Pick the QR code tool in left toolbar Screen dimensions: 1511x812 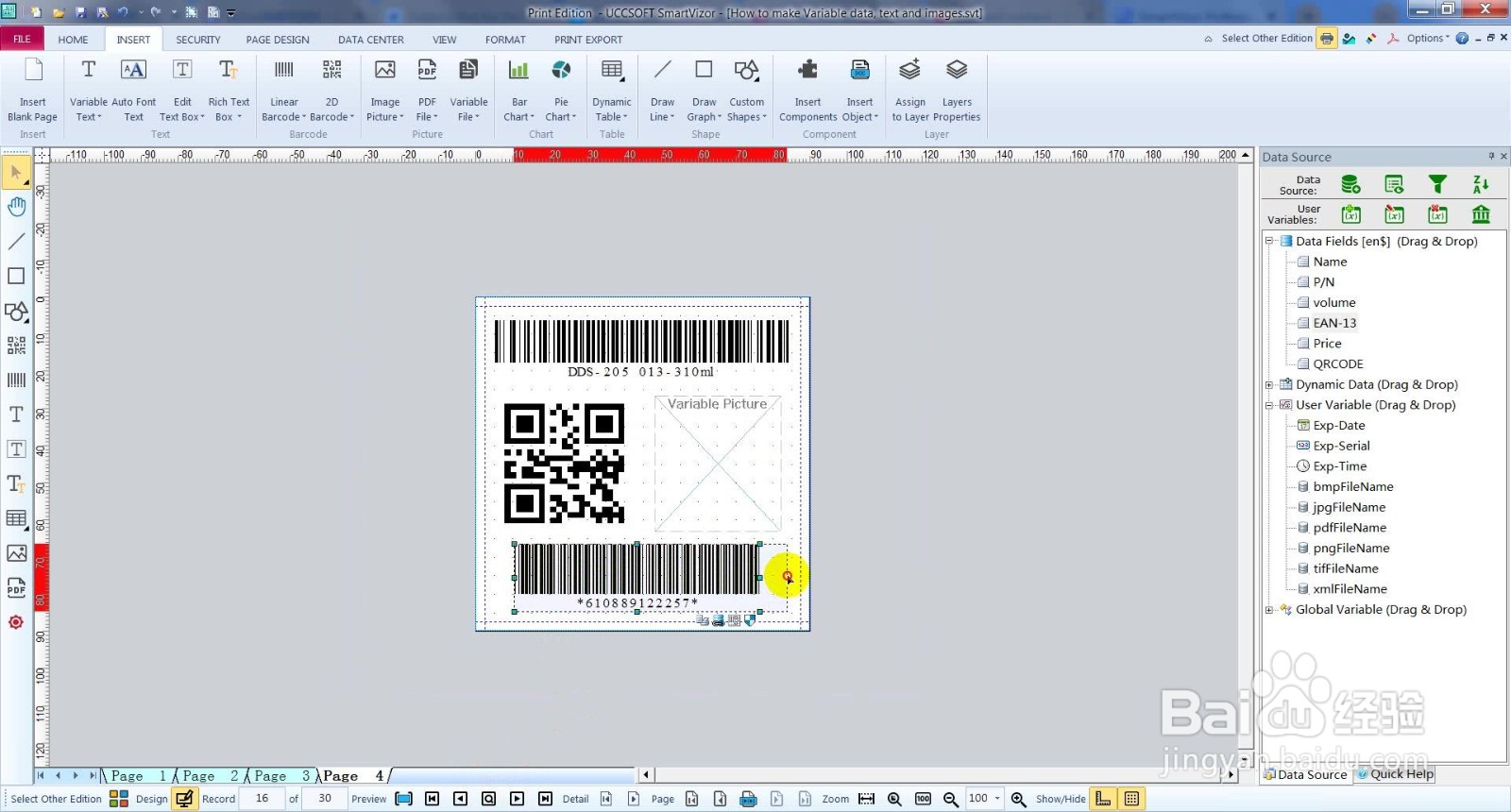[x=16, y=345]
